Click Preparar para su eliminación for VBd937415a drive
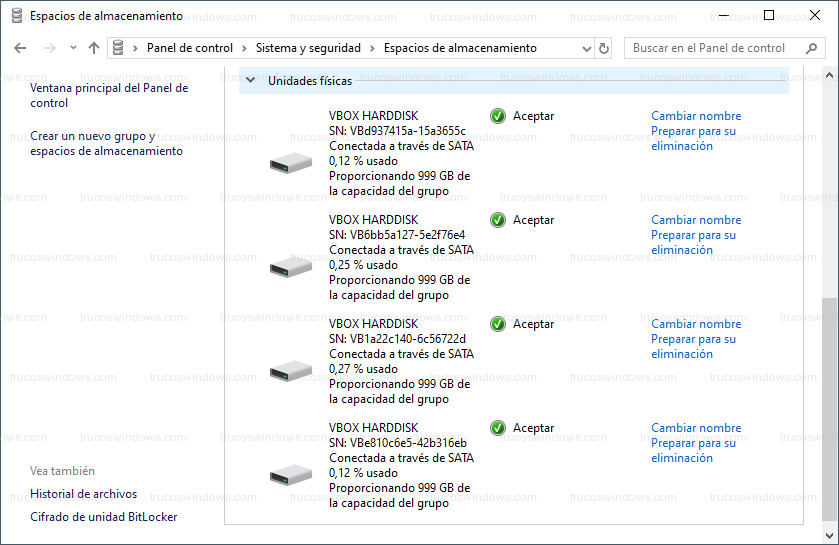Viewport: 839px width, 545px height. pyautogui.click(x=693, y=139)
